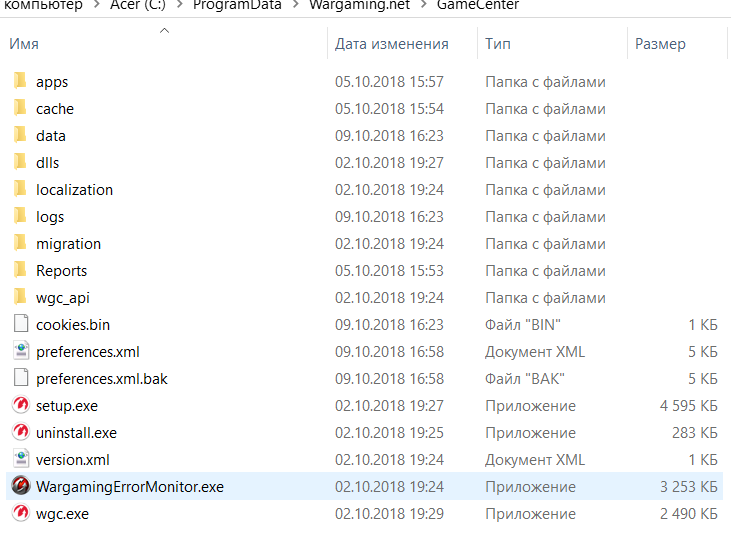Select the preferences.xml.bak file icon
731x538 pixels.
20,379
